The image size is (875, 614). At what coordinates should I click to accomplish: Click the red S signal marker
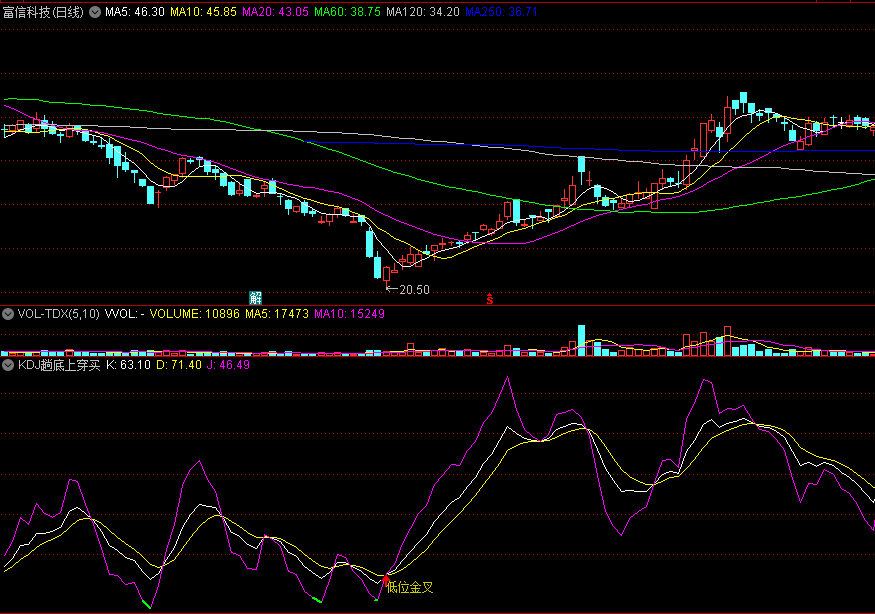coord(489,299)
